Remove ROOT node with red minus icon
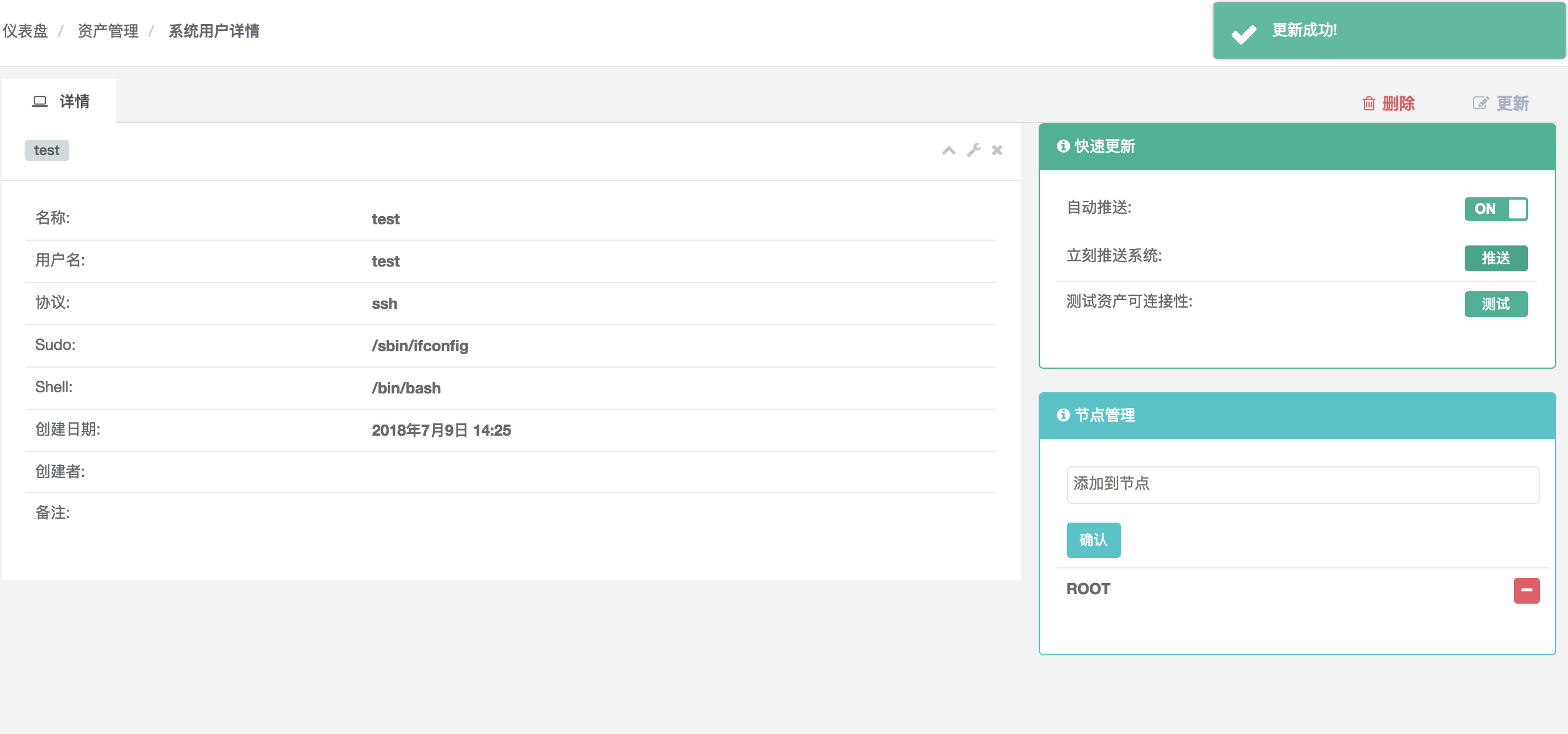 point(1526,590)
